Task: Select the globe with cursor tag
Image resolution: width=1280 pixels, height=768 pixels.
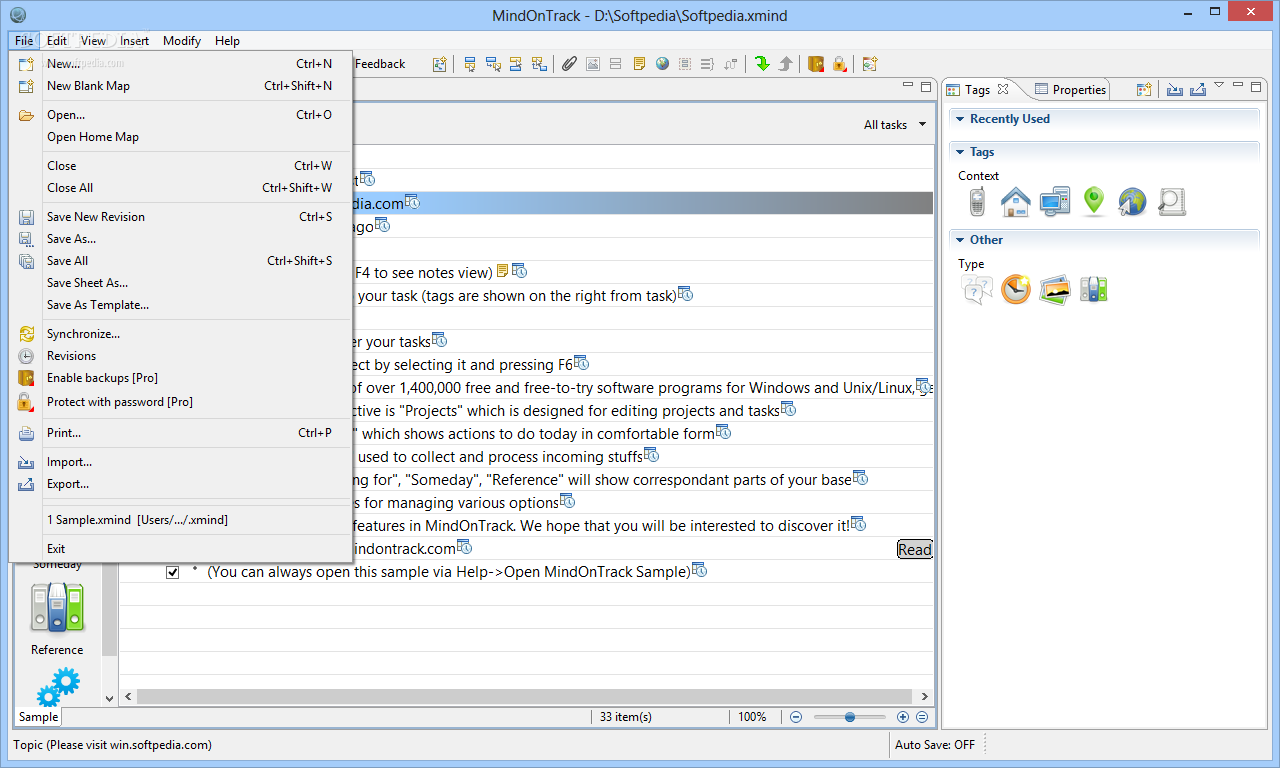Action: pyautogui.click(x=1132, y=202)
